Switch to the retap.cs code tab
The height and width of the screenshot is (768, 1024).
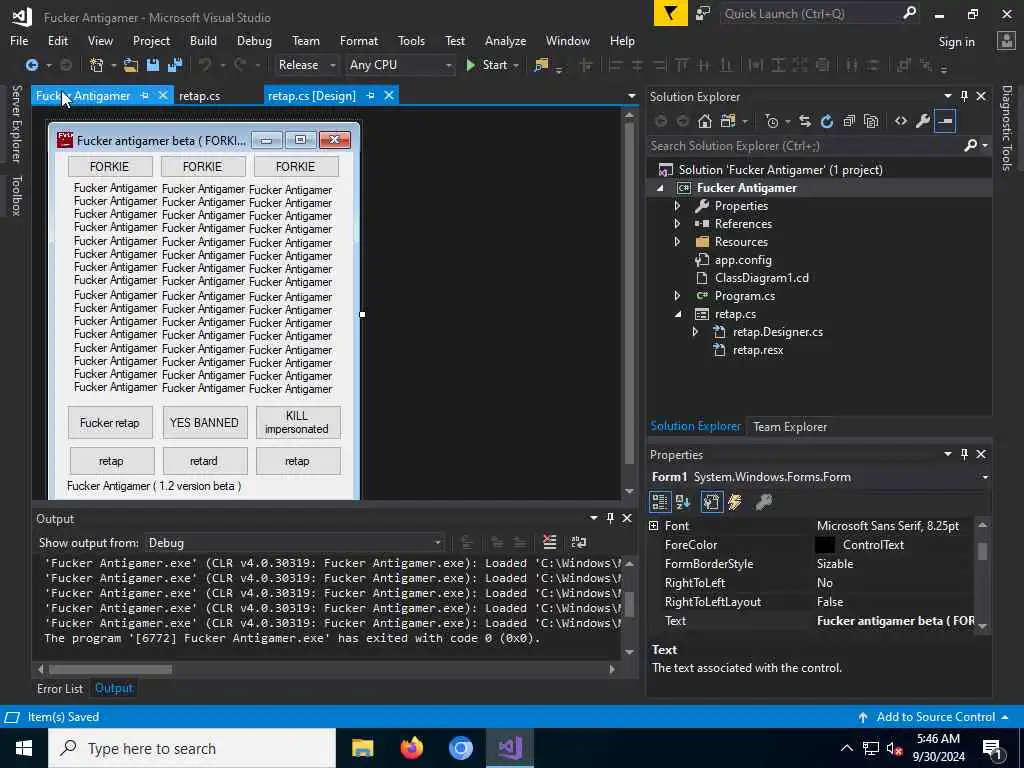[x=199, y=96]
